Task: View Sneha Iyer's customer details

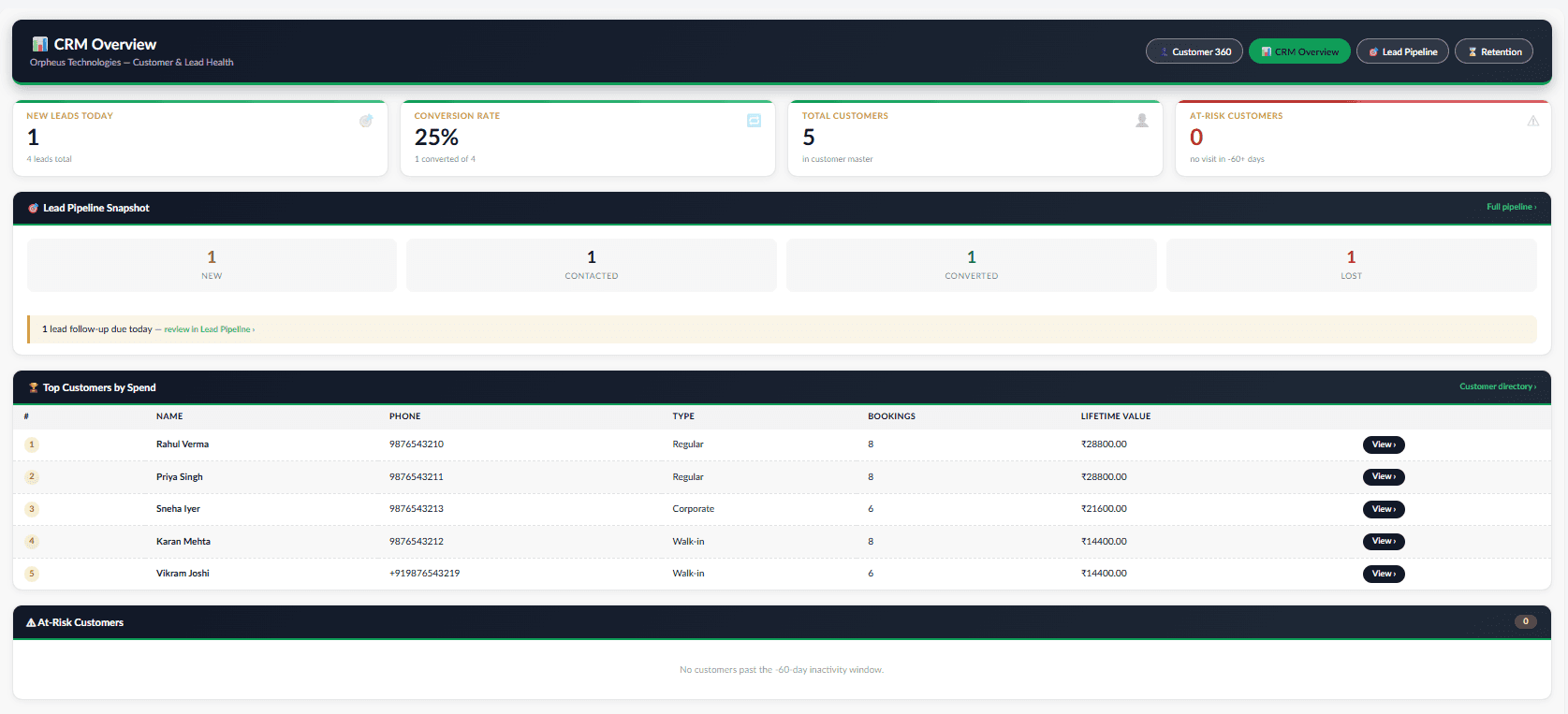Action: [x=1384, y=509]
